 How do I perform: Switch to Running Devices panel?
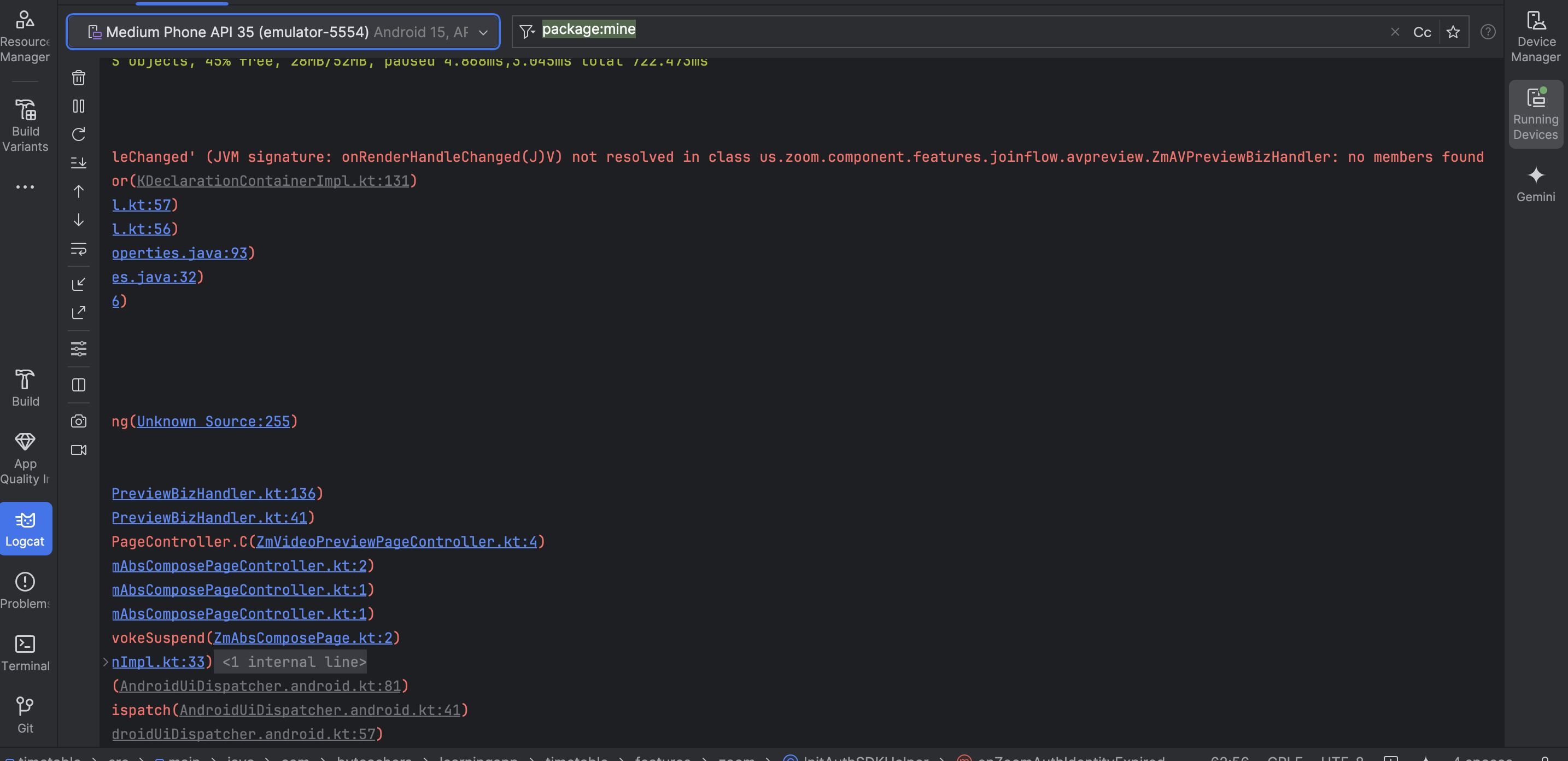tap(1535, 114)
